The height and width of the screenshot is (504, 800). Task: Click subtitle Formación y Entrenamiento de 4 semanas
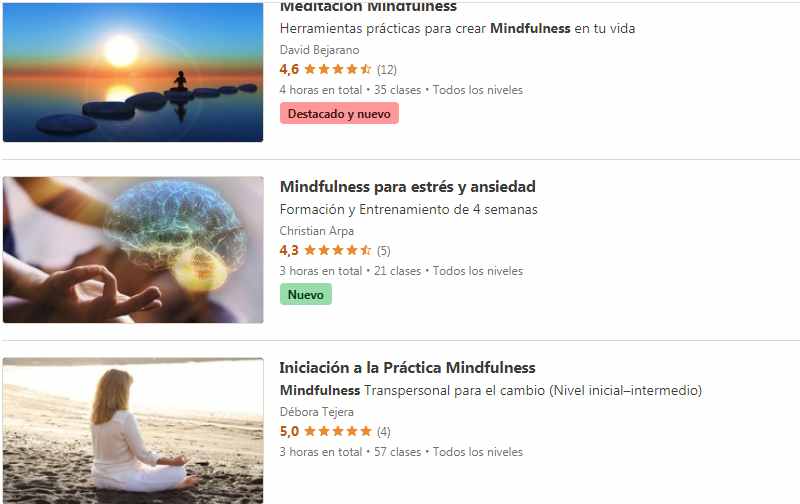click(x=409, y=210)
